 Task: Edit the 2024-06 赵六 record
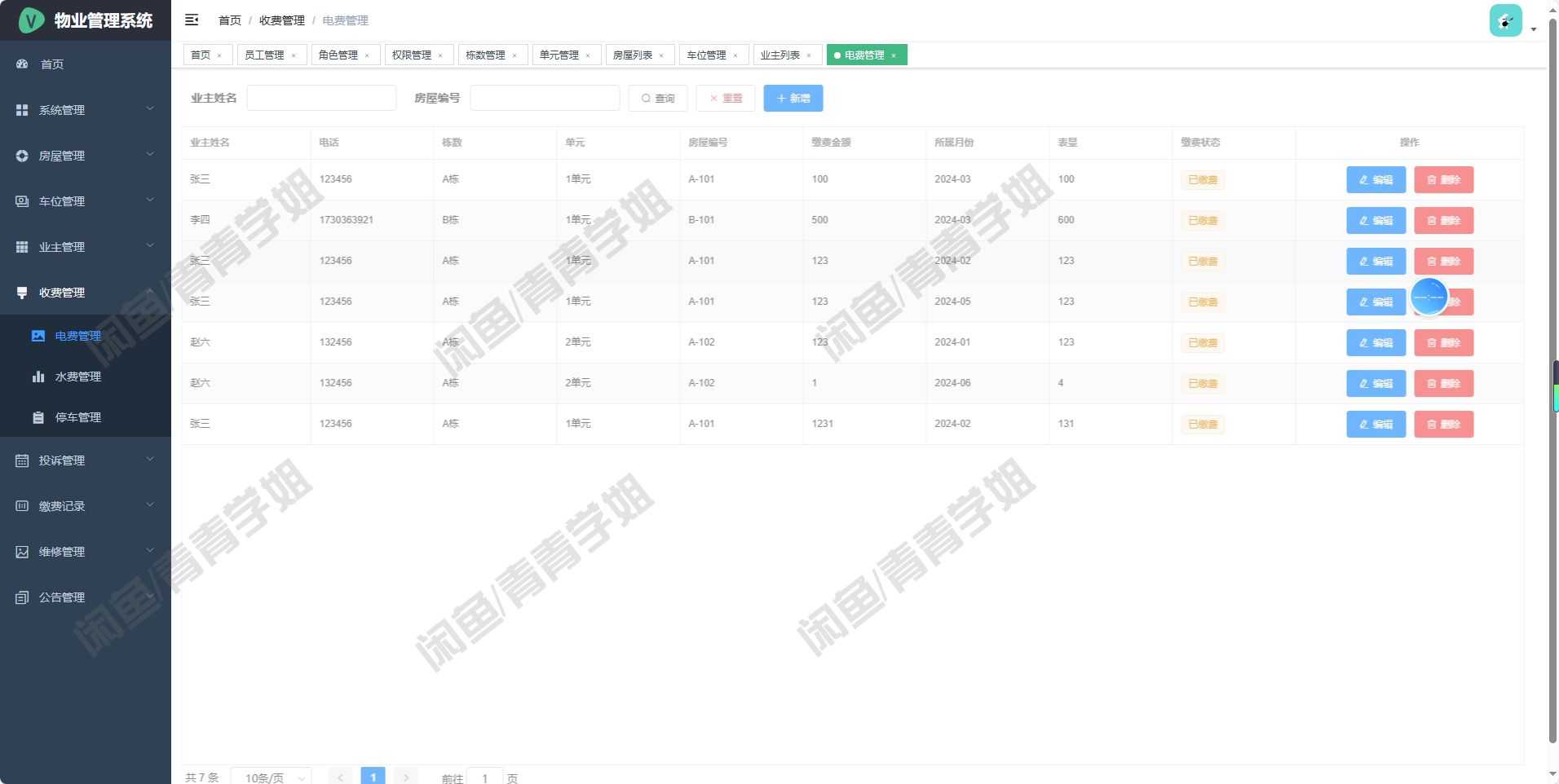[x=1376, y=384]
